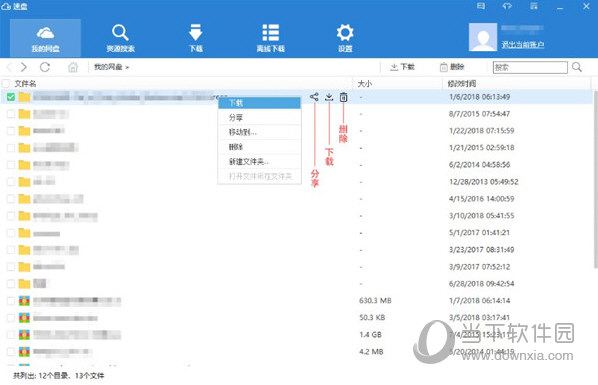Go to the home root folder icon
The width and height of the screenshot is (598, 385).
72,67
